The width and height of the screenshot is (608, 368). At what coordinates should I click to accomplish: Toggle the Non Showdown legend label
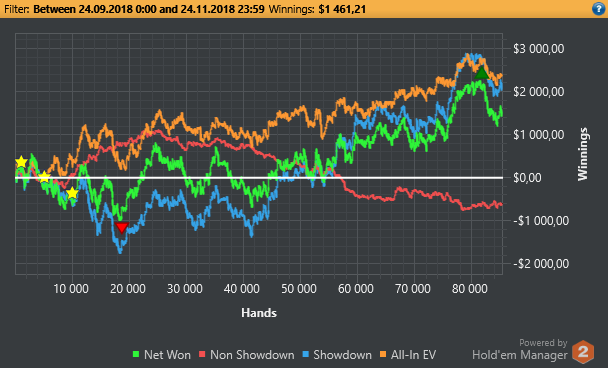click(x=252, y=355)
